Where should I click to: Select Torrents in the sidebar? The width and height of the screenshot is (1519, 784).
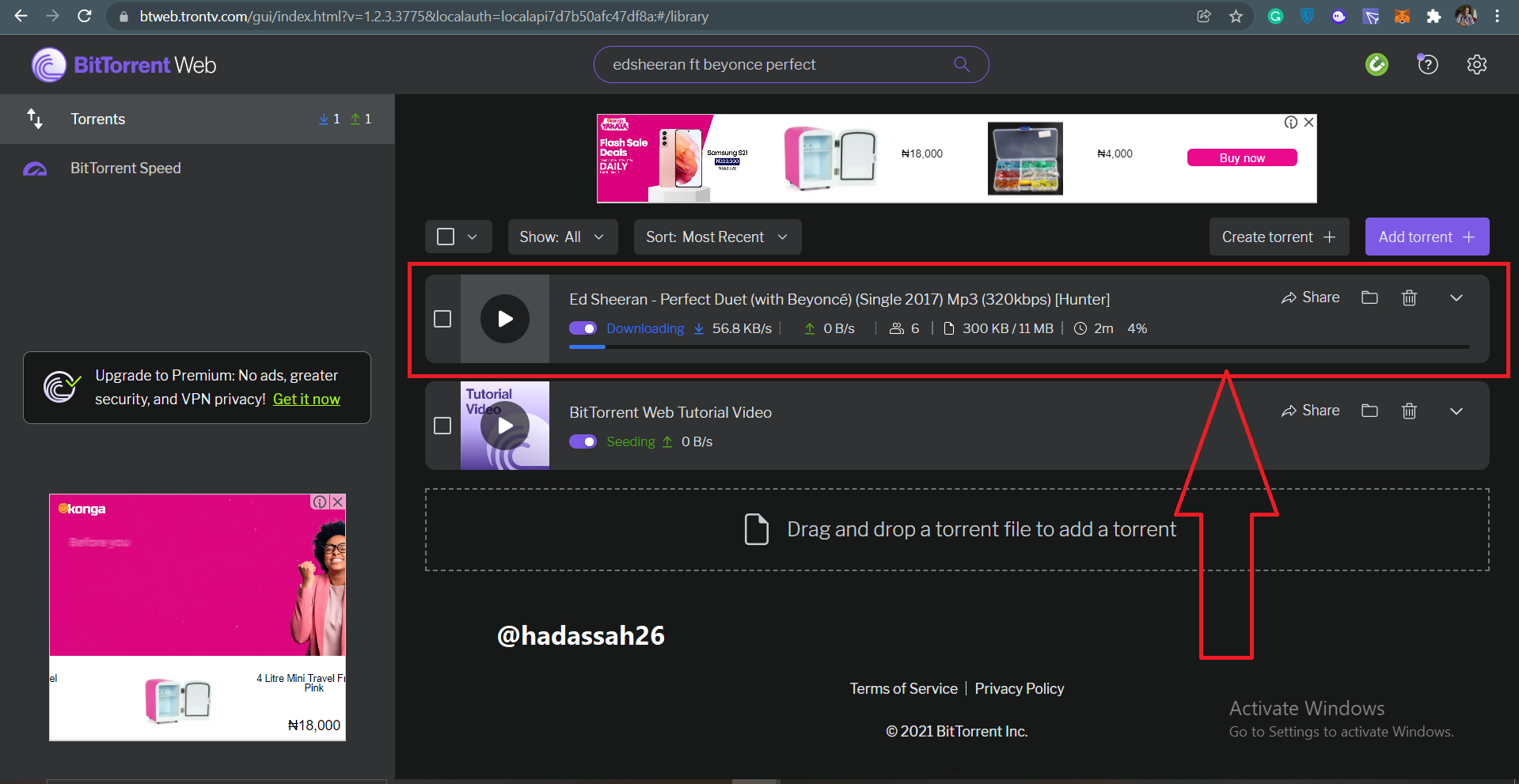click(x=197, y=119)
